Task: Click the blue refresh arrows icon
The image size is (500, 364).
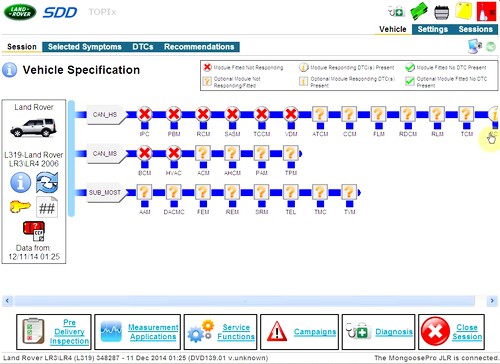Action: pyautogui.click(x=47, y=182)
